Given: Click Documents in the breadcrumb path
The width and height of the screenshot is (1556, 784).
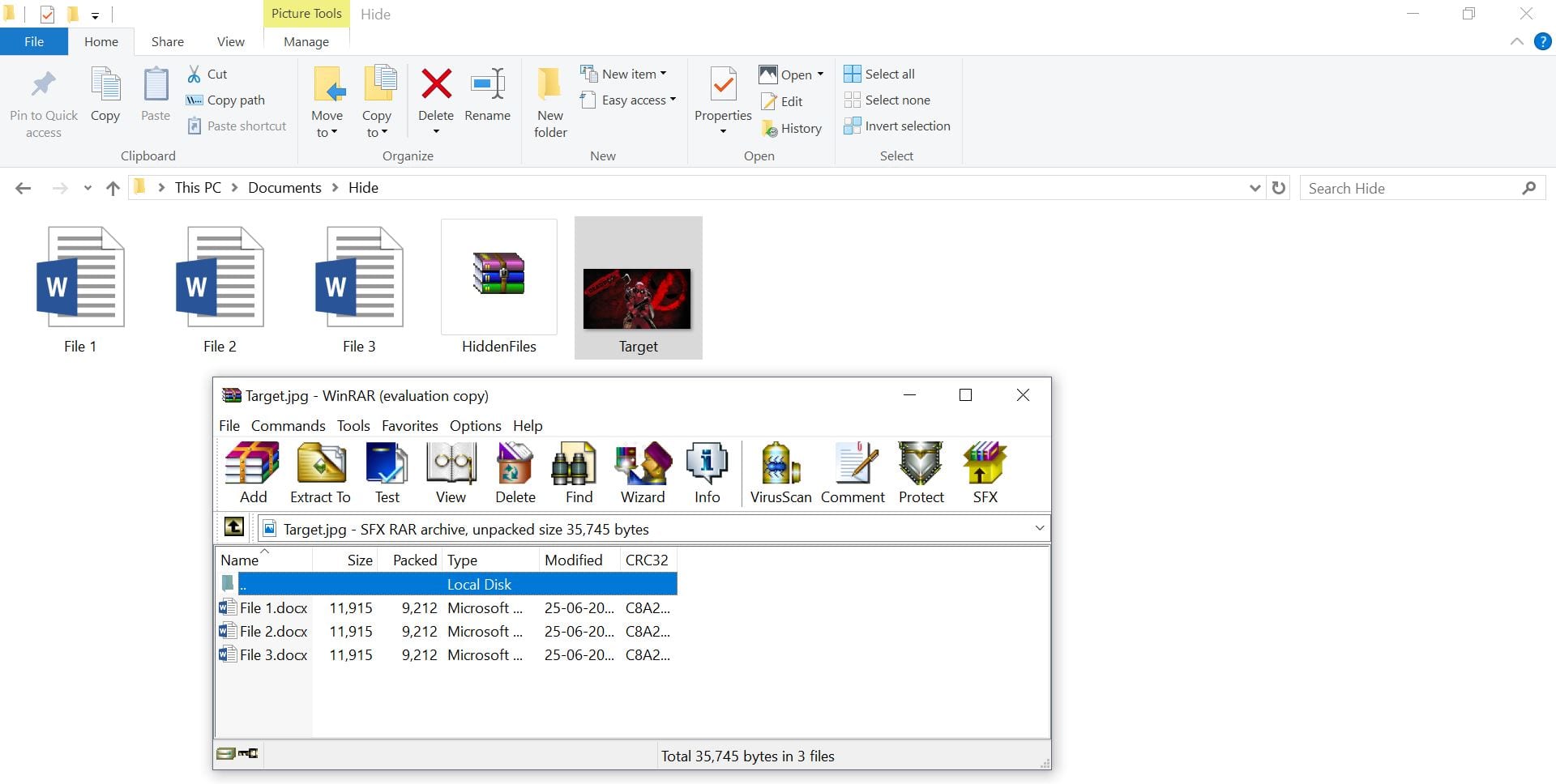Looking at the screenshot, I should [284, 188].
